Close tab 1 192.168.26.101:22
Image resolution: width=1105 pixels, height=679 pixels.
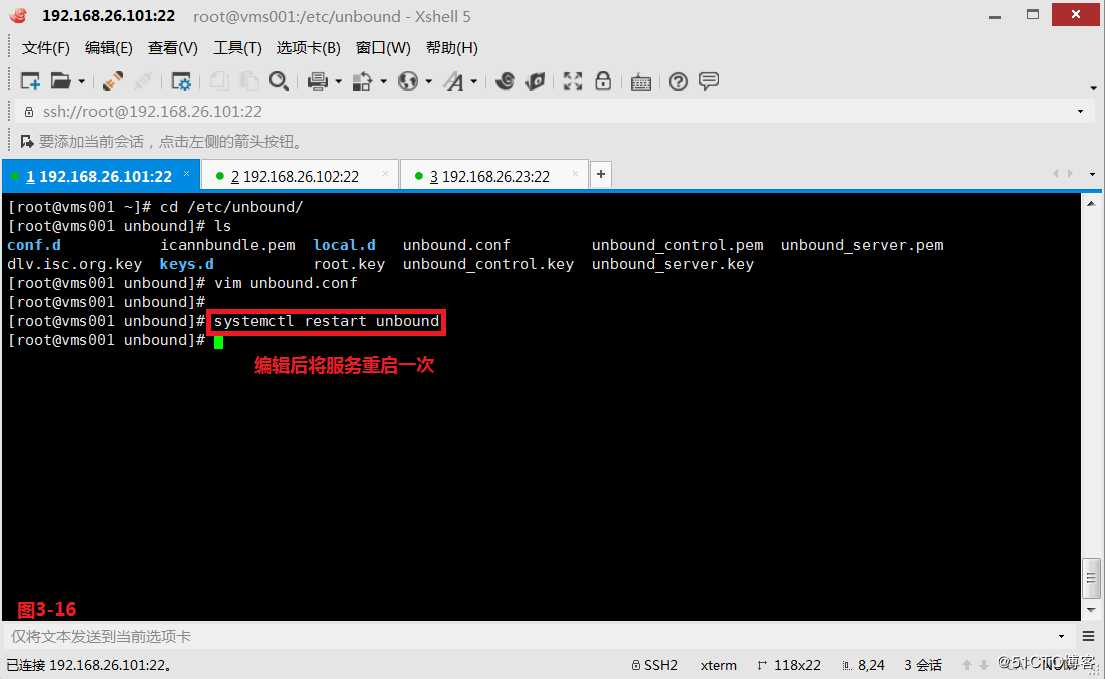186,173
